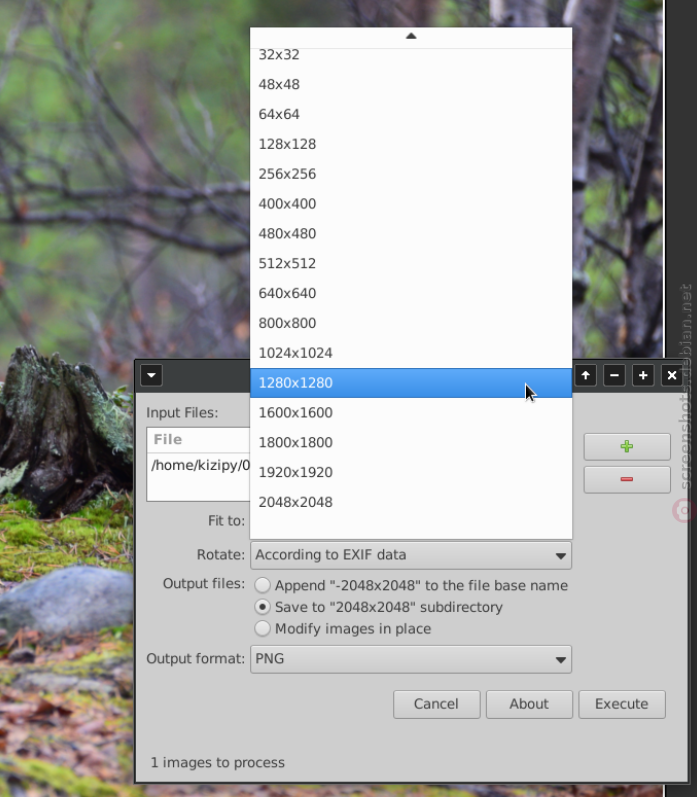
Task: Choose 800x800 from the size list
Action: 411,323
